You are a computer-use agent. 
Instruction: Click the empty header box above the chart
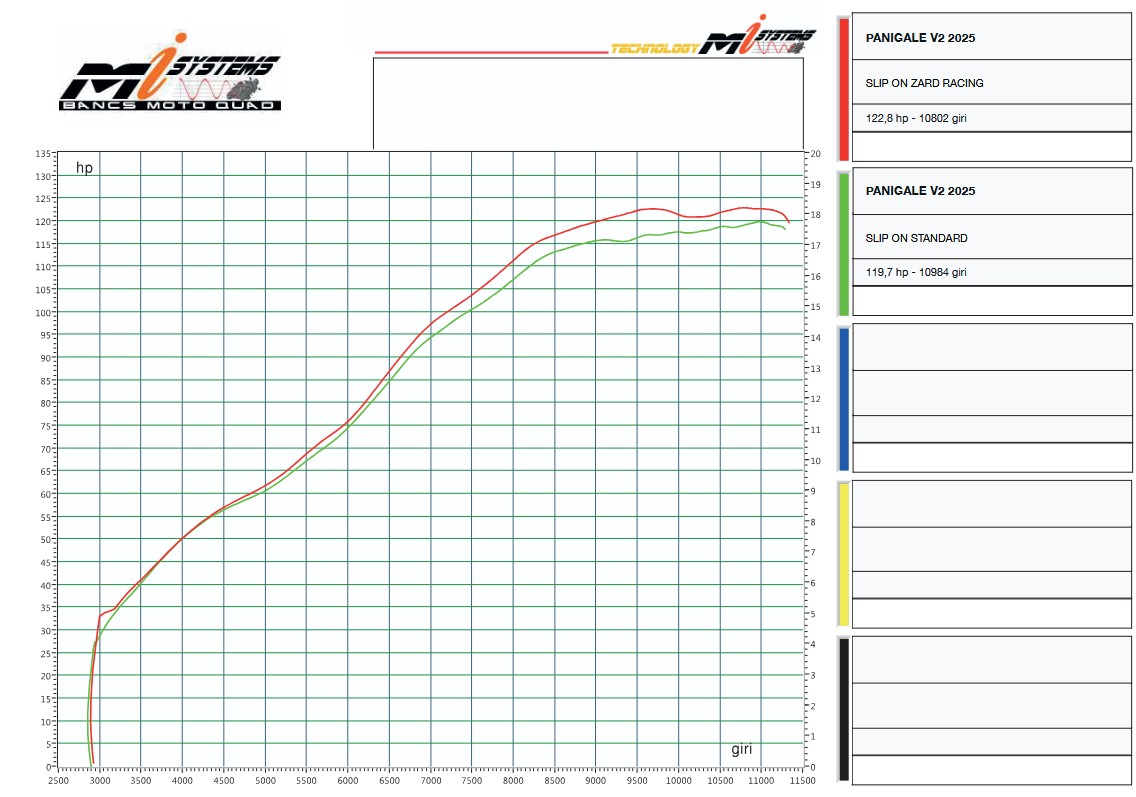pos(588,103)
